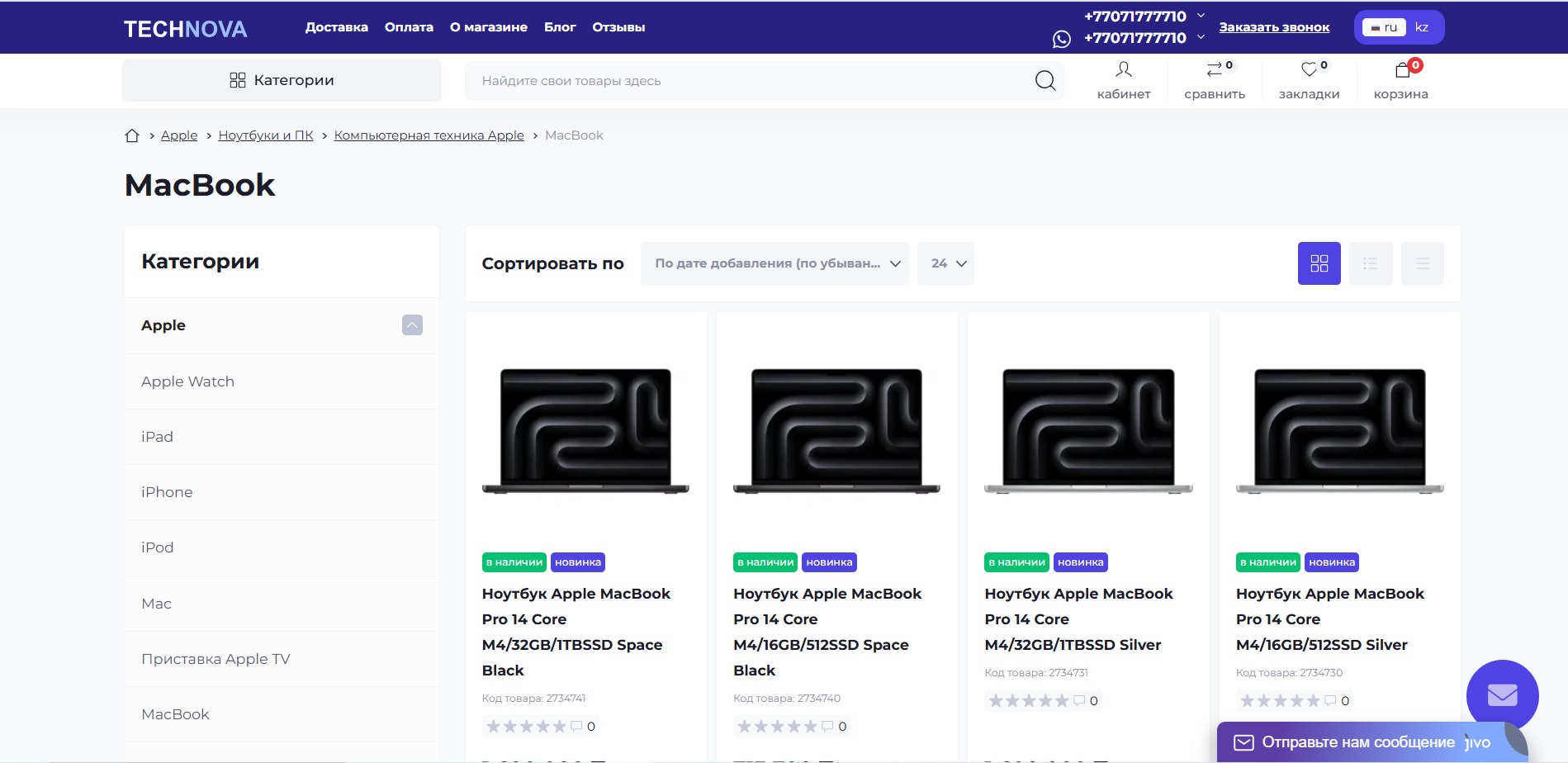This screenshot has height=763, width=1568.
Task: Click title MacBook Pro M4/16GB/512SSD Silver
Action: 1330,619
